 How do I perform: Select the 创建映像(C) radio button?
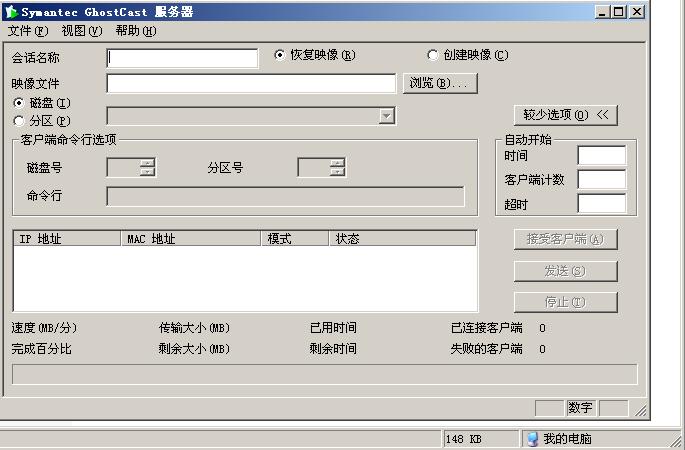click(x=432, y=55)
